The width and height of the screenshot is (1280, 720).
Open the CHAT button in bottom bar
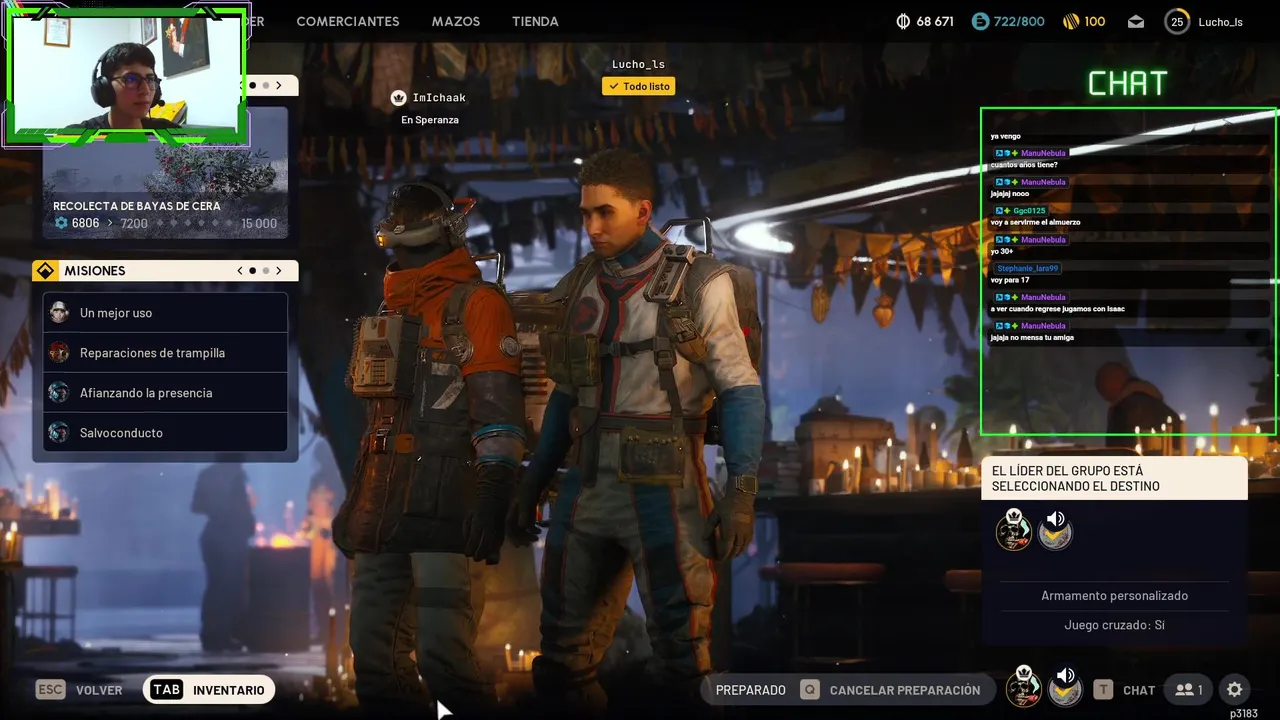point(1139,690)
